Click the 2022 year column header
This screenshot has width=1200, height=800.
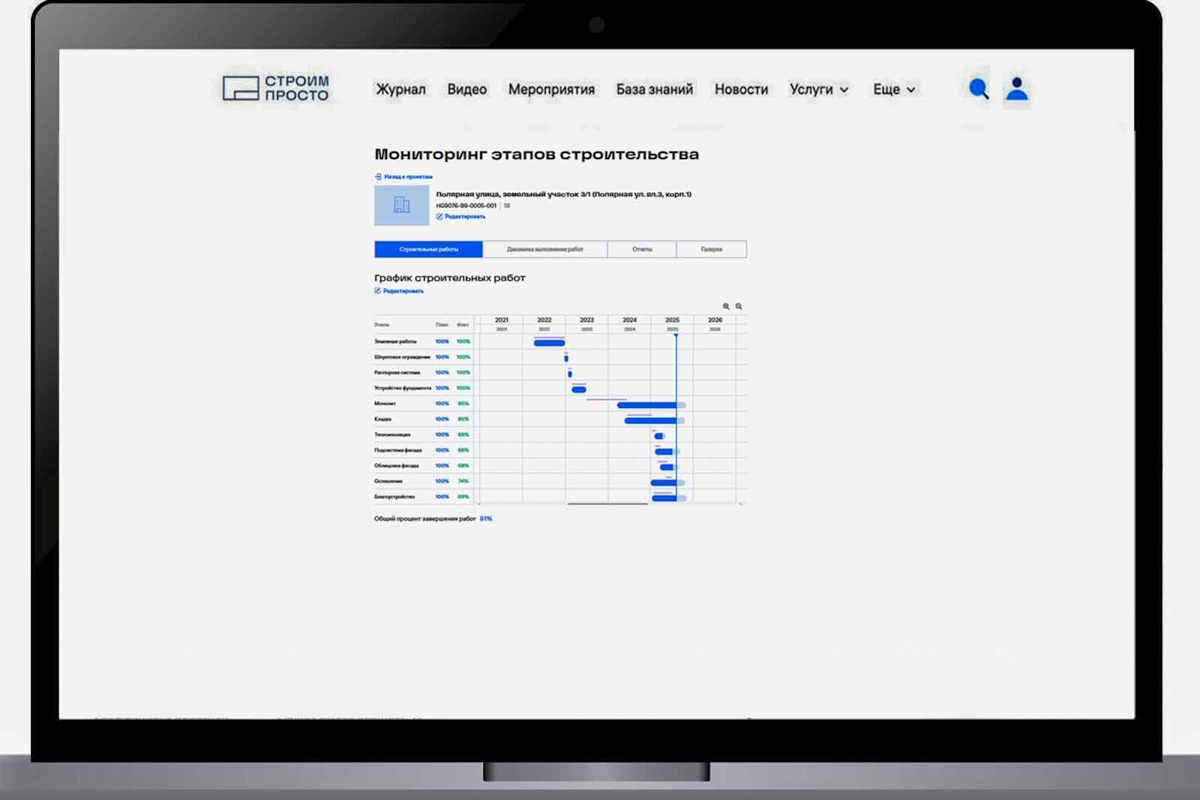click(x=544, y=320)
